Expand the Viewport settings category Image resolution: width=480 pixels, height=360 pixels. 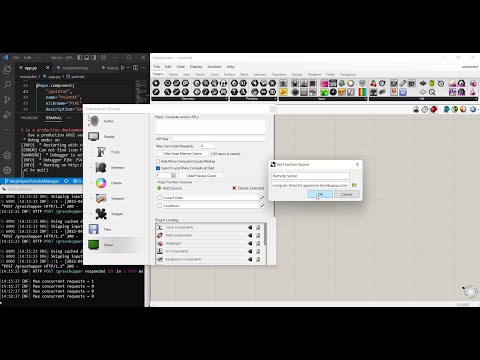point(91,198)
